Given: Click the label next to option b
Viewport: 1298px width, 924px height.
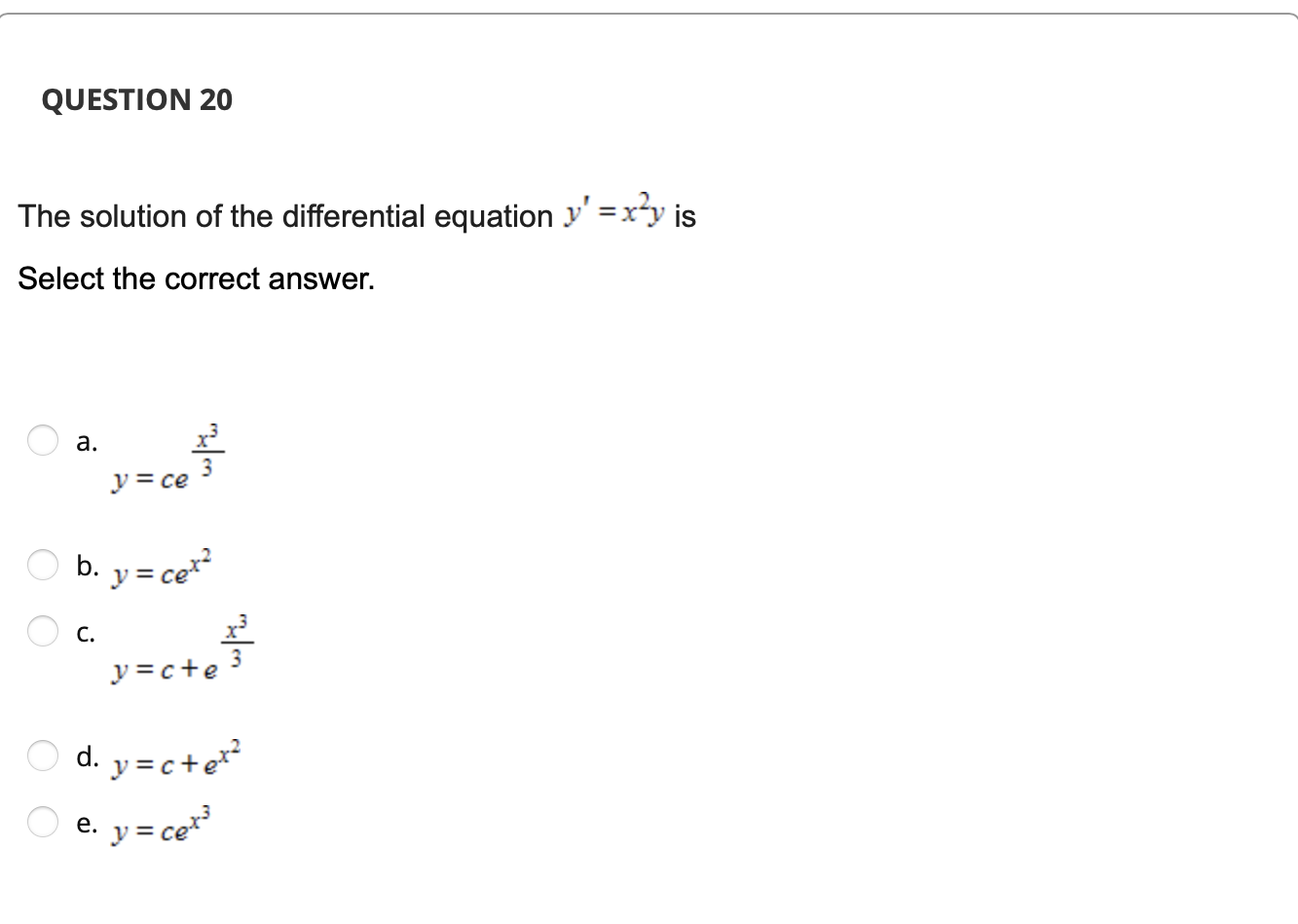Looking at the screenshot, I should point(88,565).
